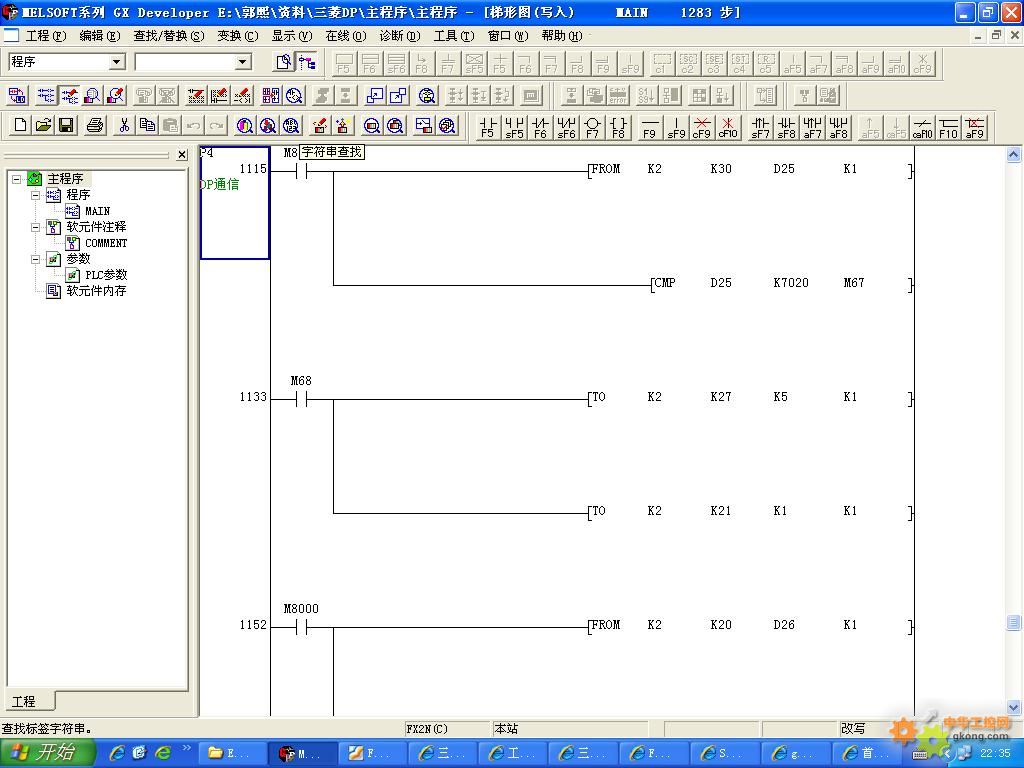Open the 程序 dropdown list
The width and height of the screenshot is (1024, 768).
(x=117, y=62)
